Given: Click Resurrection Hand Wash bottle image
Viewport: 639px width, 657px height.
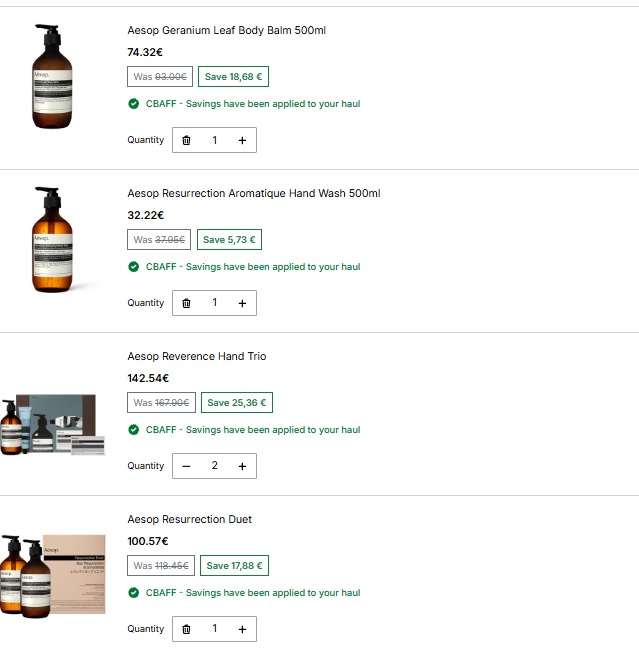Looking at the screenshot, I should point(52,239).
